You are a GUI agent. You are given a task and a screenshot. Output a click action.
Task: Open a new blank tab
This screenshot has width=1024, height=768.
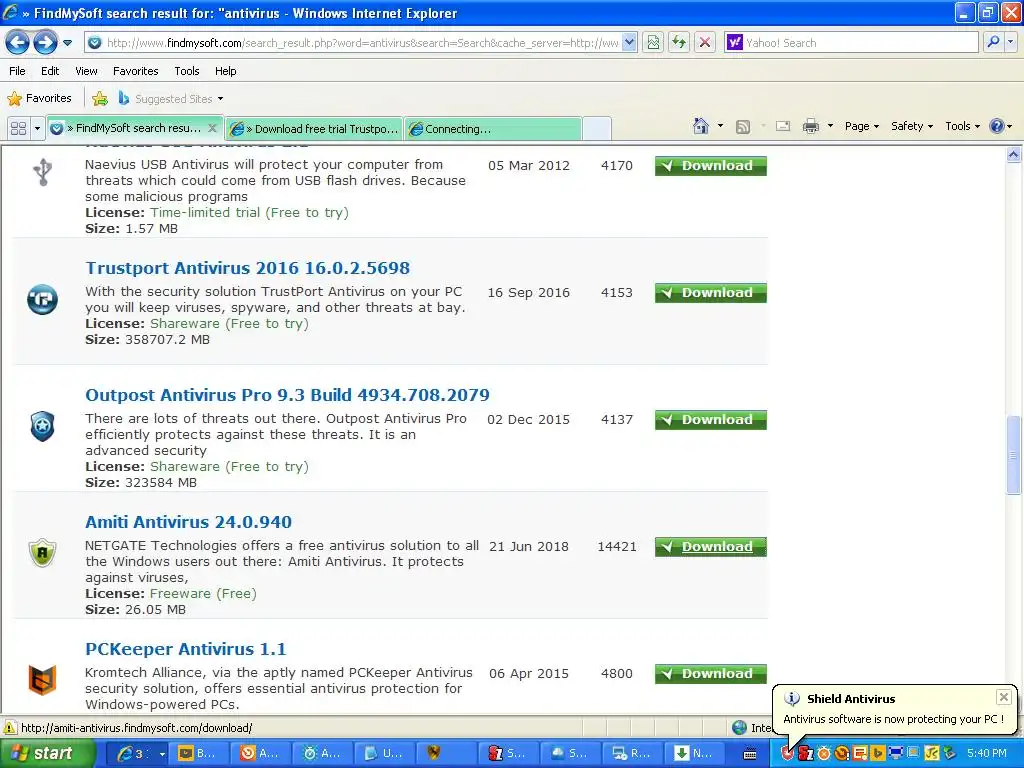pyautogui.click(x=596, y=129)
